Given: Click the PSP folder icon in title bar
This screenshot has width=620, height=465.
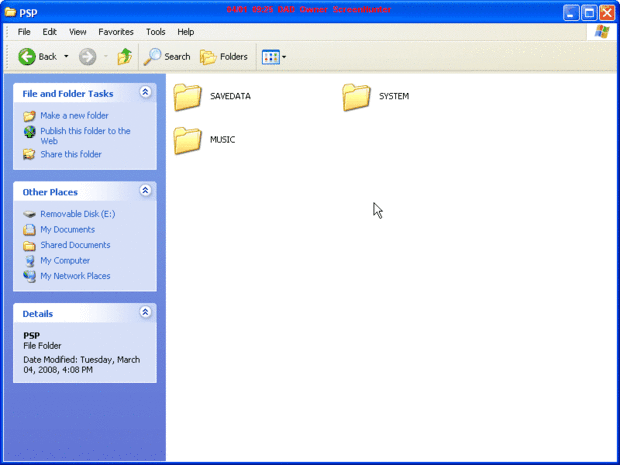Looking at the screenshot, I should coord(10,12).
